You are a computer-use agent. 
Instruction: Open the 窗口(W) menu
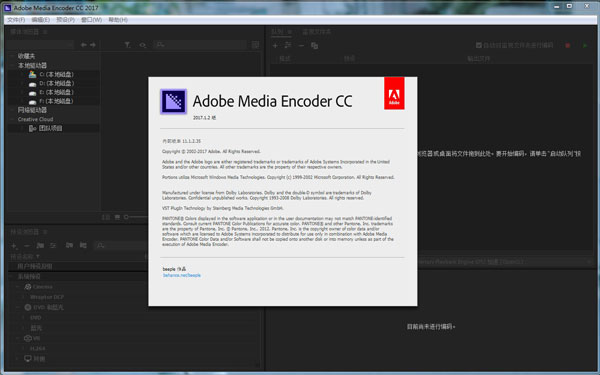tap(91, 20)
